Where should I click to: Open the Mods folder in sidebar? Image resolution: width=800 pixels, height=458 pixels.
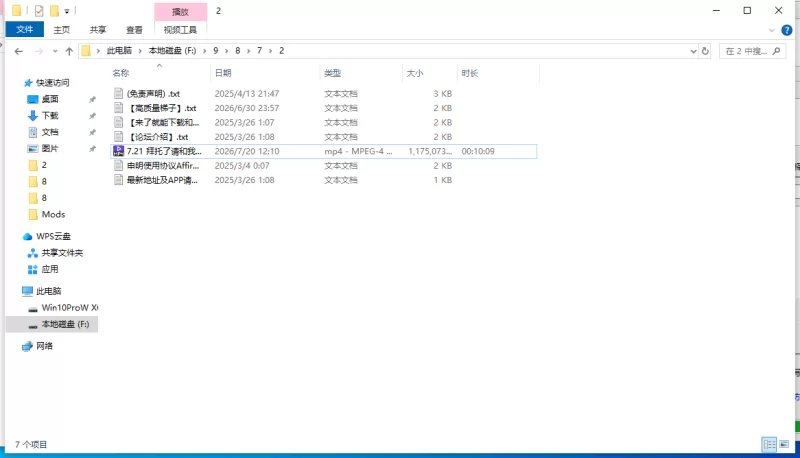[x=53, y=214]
